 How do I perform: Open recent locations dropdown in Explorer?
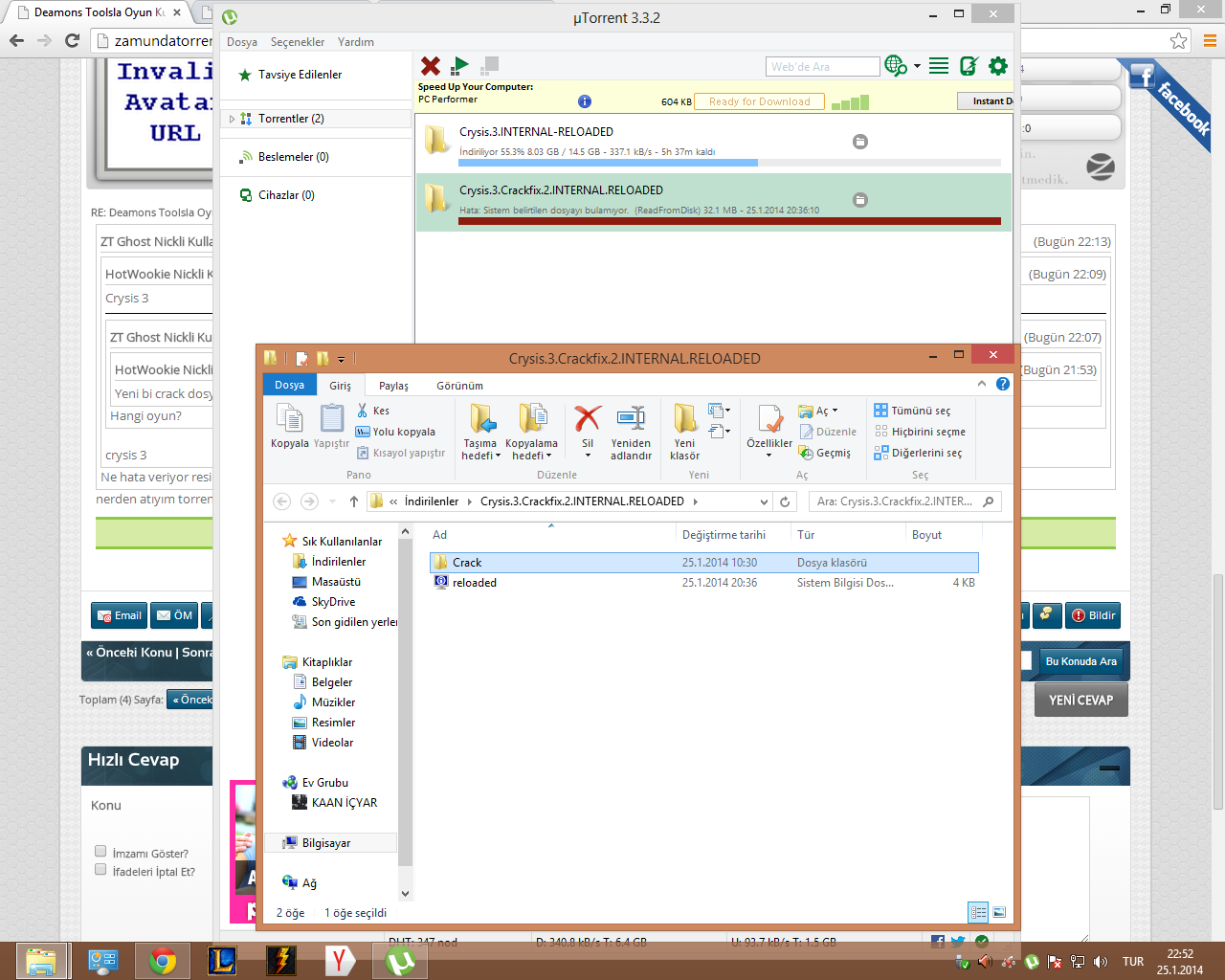[x=332, y=501]
